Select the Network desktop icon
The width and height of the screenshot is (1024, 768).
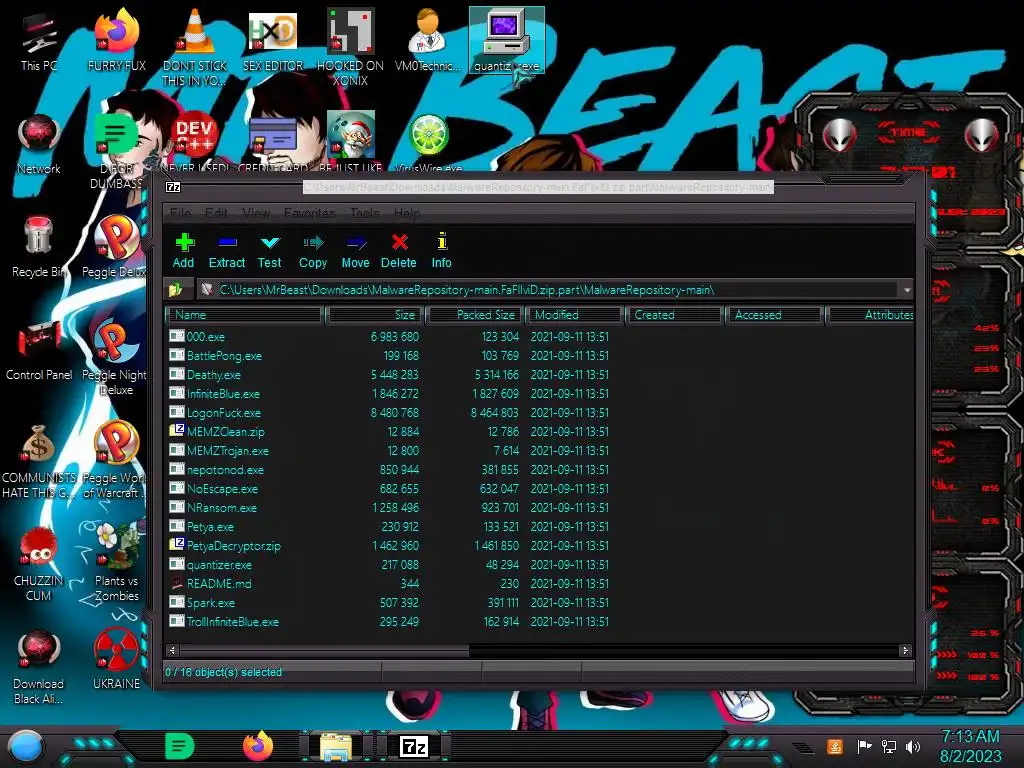tap(39, 145)
